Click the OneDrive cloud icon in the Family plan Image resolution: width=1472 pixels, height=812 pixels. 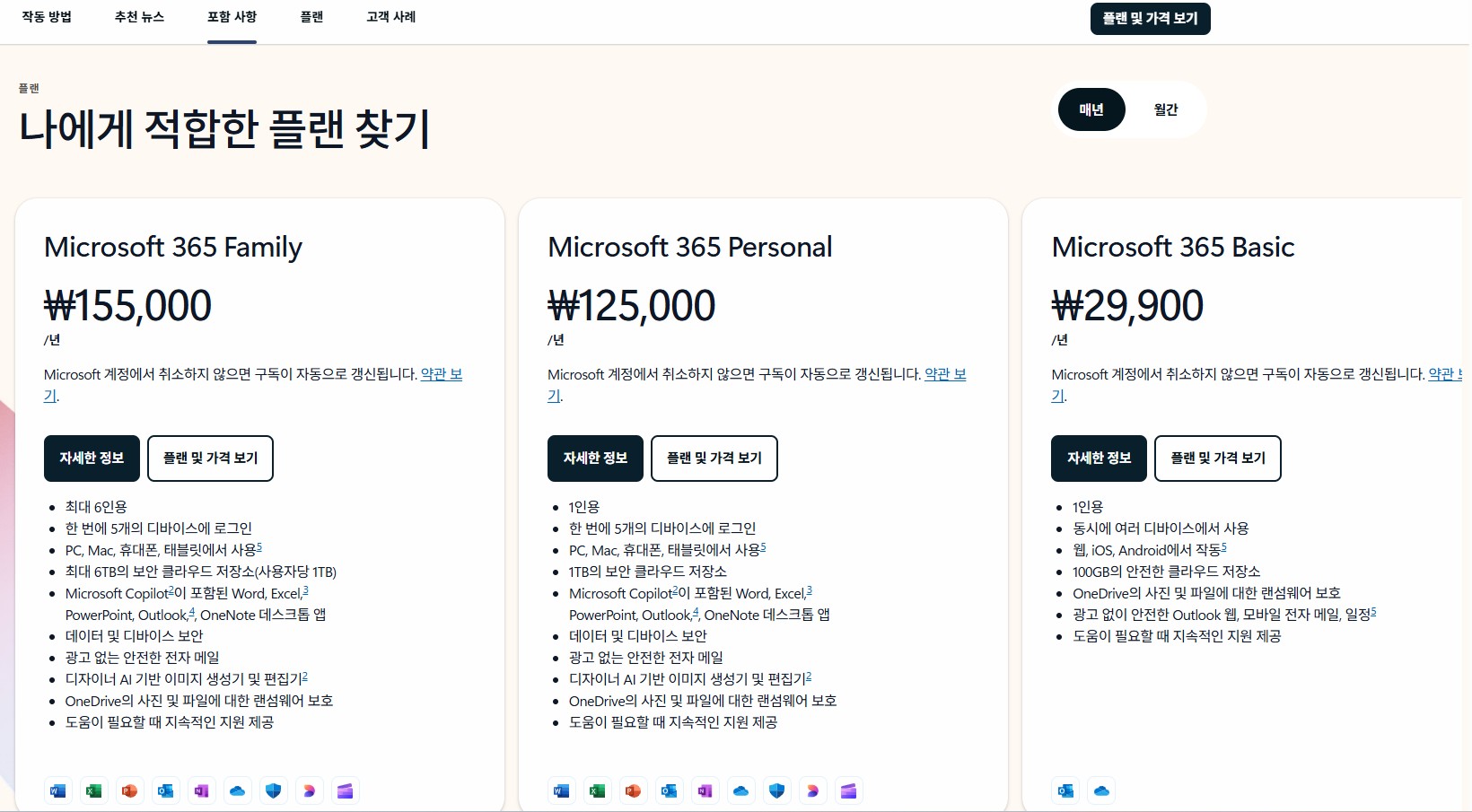(238, 790)
